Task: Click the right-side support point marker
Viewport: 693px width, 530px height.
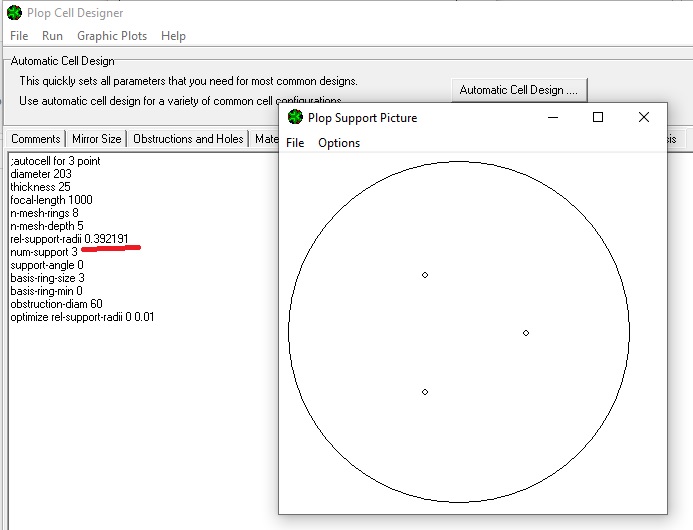Action: click(526, 333)
